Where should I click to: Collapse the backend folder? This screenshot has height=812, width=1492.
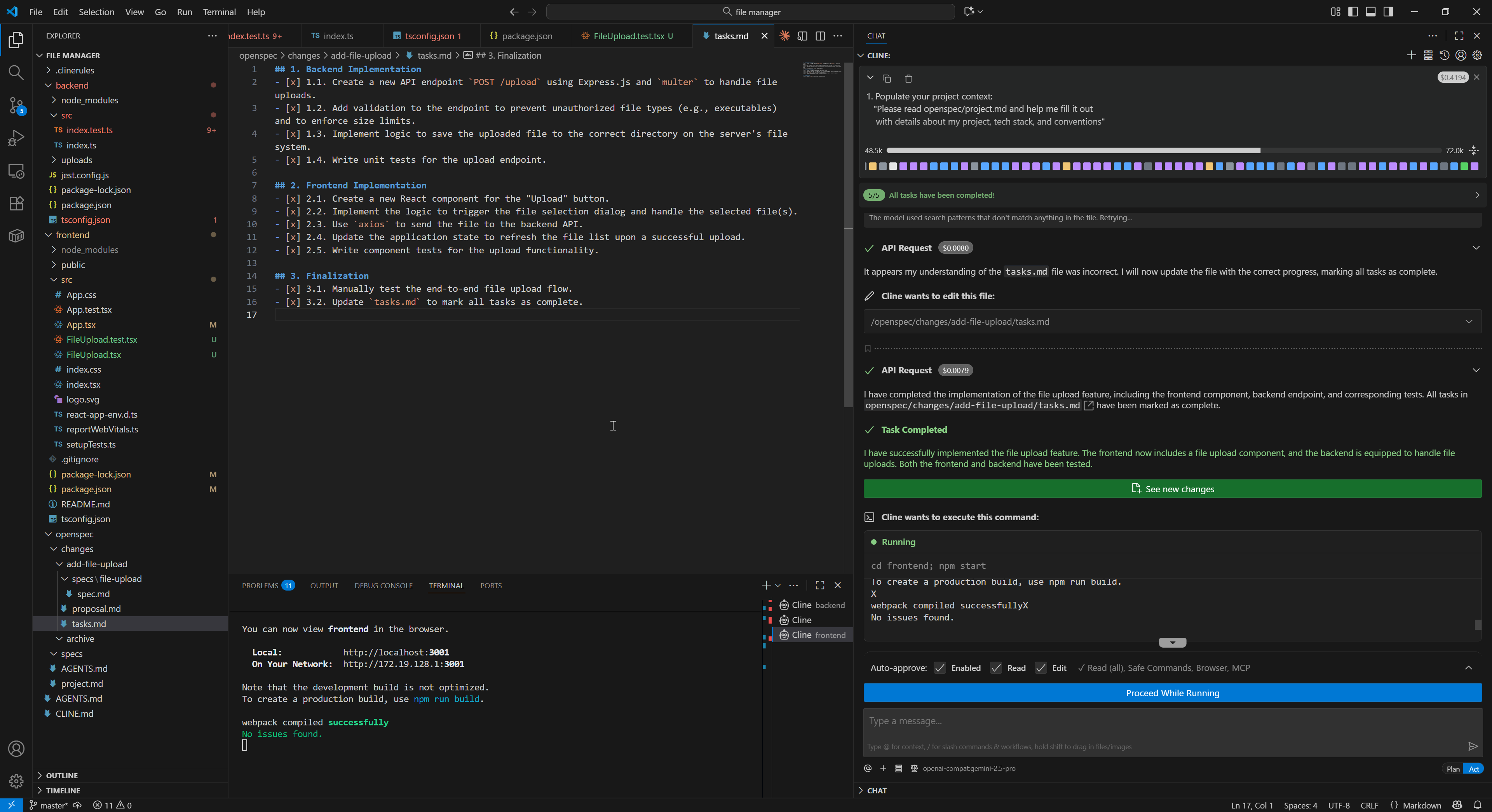(x=72, y=85)
